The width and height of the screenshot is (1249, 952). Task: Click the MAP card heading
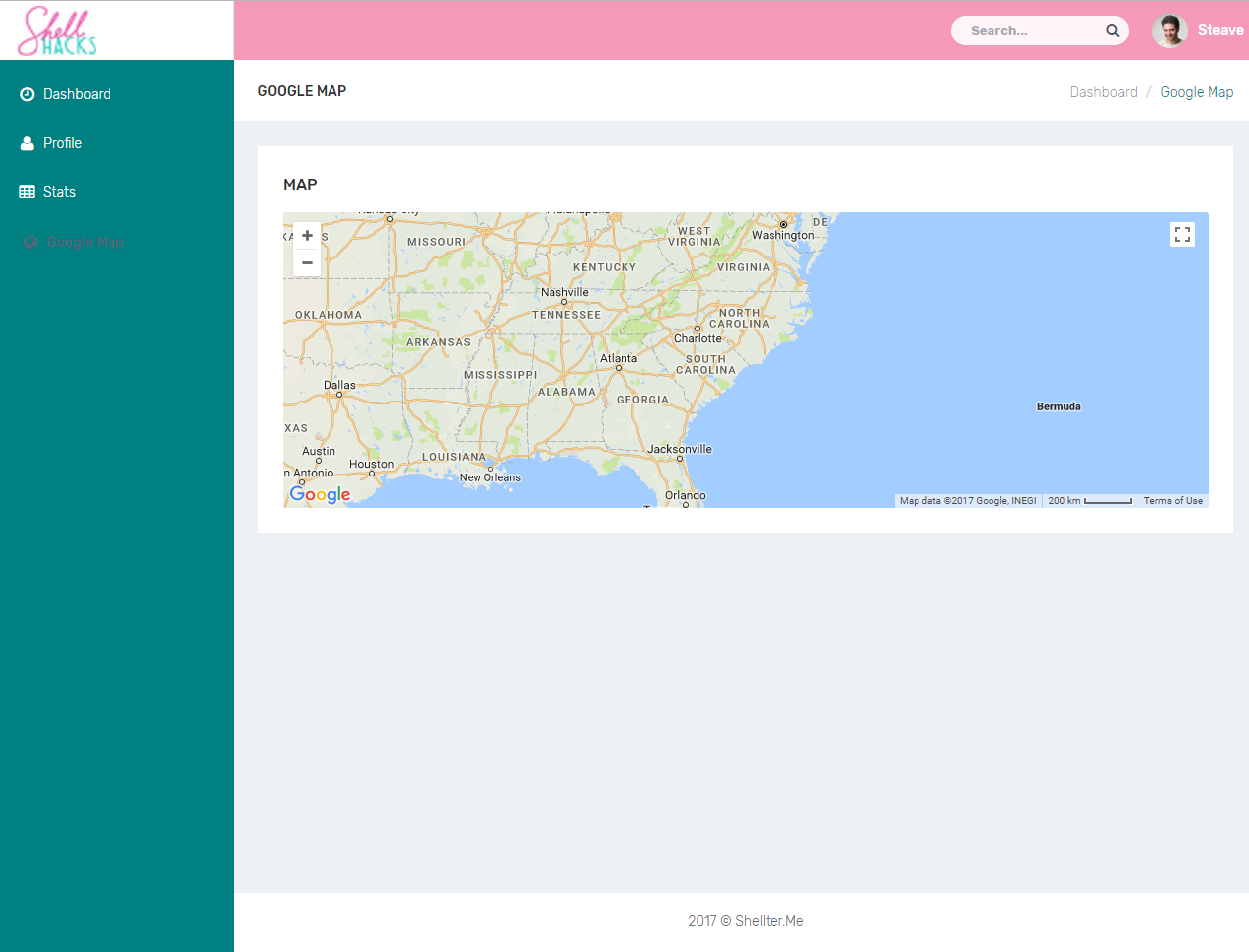[300, 184]
